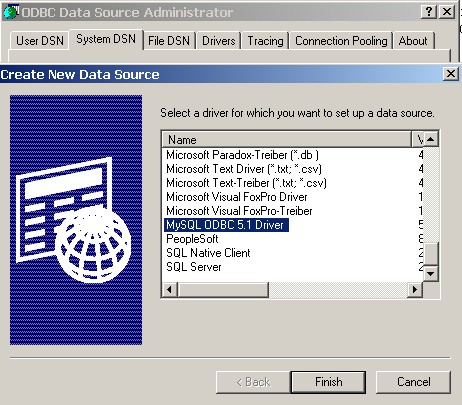The width and height of the screenshot is (462, 405).
Task: Click the Finish button
Action: point(328,382)
